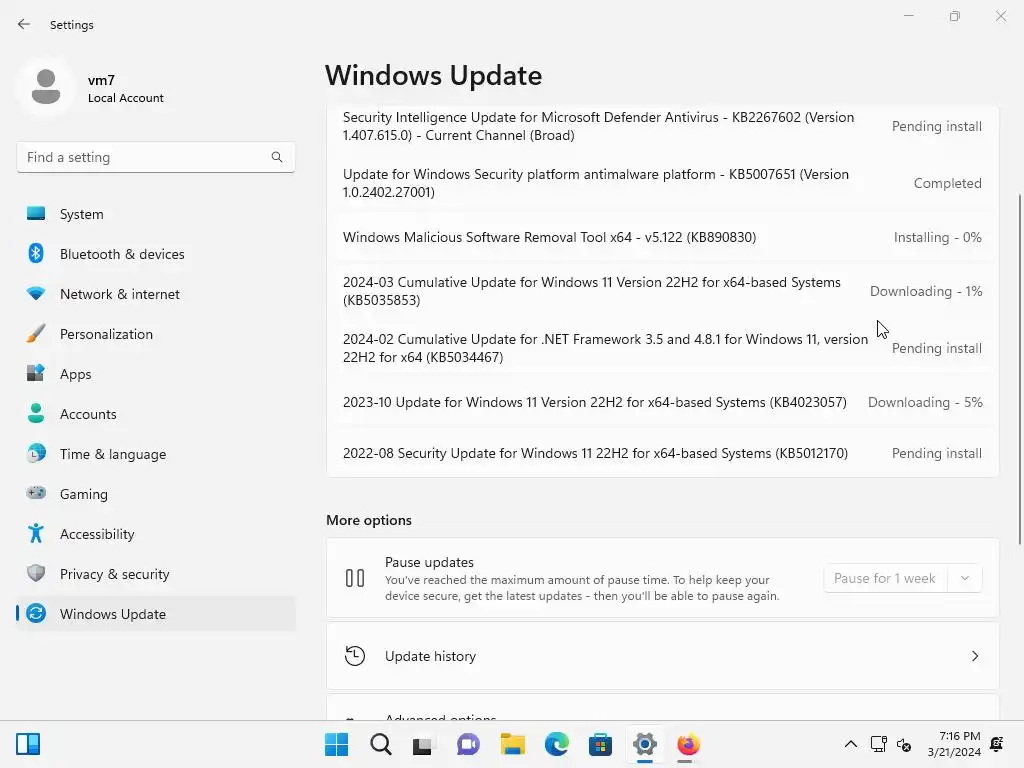The width and height of the screenshot is (1024, 768).
Task: Open the Windows Start button
Action: (x=336, y=744)
